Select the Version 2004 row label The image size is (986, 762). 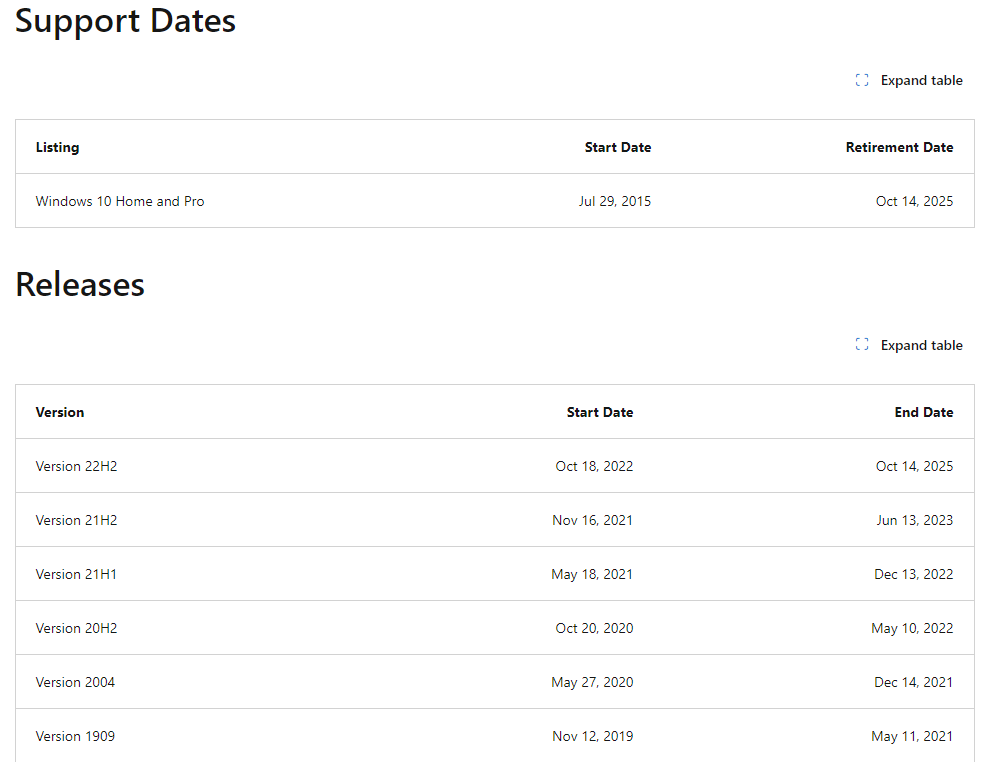point(75,682)
